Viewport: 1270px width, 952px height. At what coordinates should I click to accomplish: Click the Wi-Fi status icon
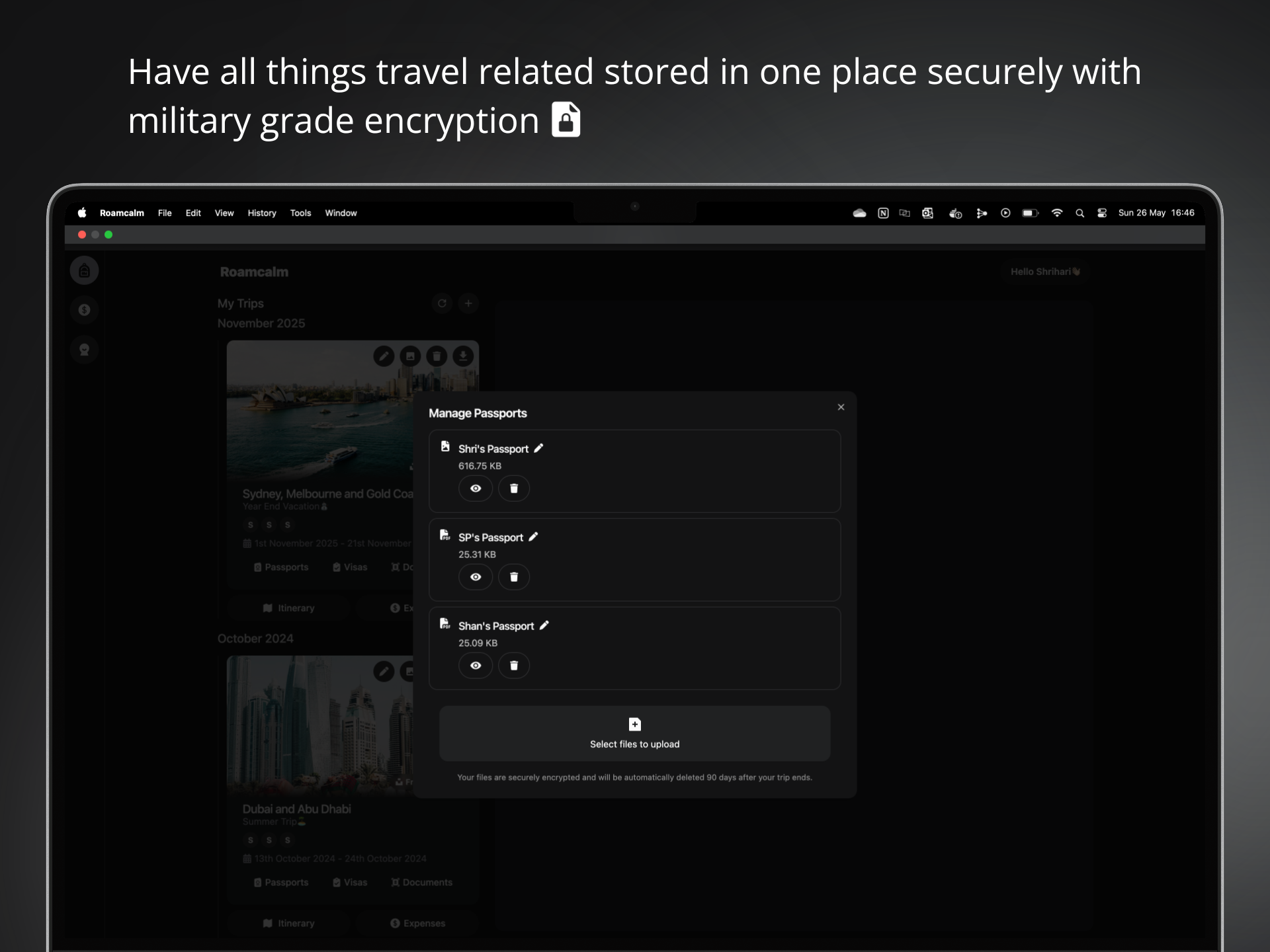coord(1057,213)
